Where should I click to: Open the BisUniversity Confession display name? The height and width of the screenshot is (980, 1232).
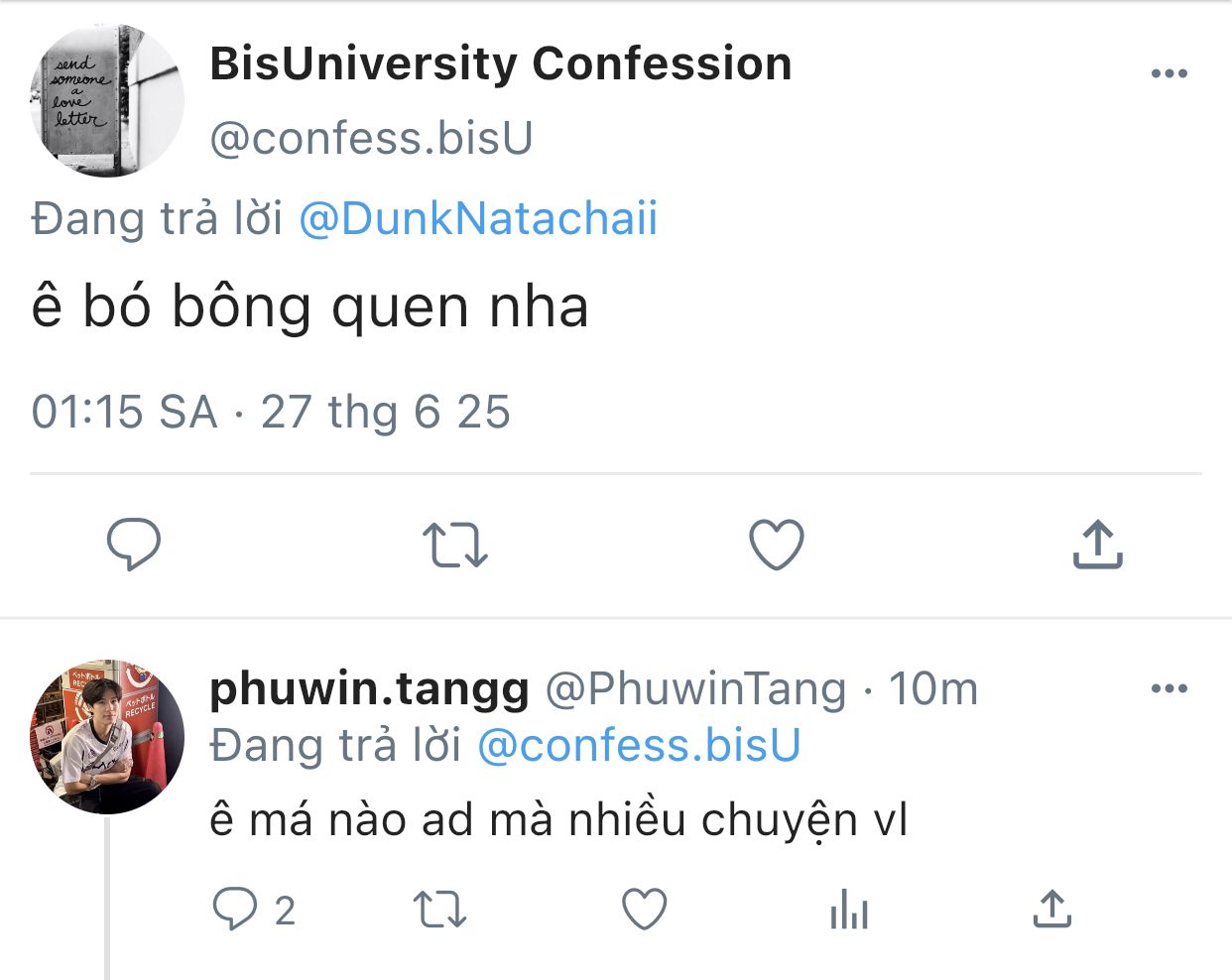point(501,64)
